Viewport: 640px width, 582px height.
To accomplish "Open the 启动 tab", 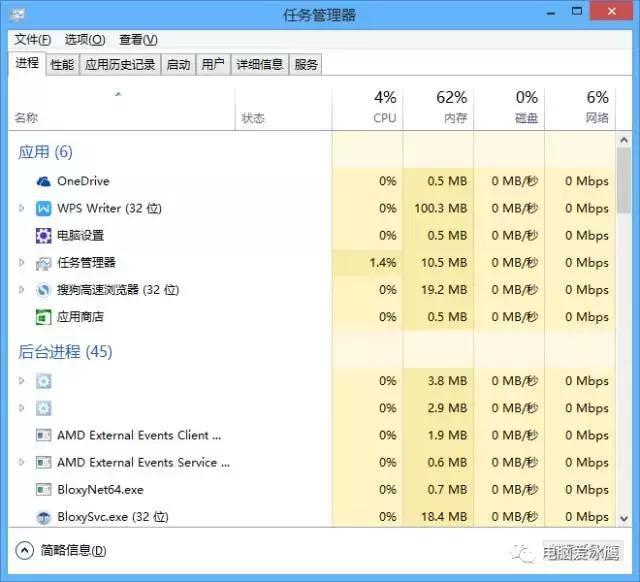I will point(178,64).
